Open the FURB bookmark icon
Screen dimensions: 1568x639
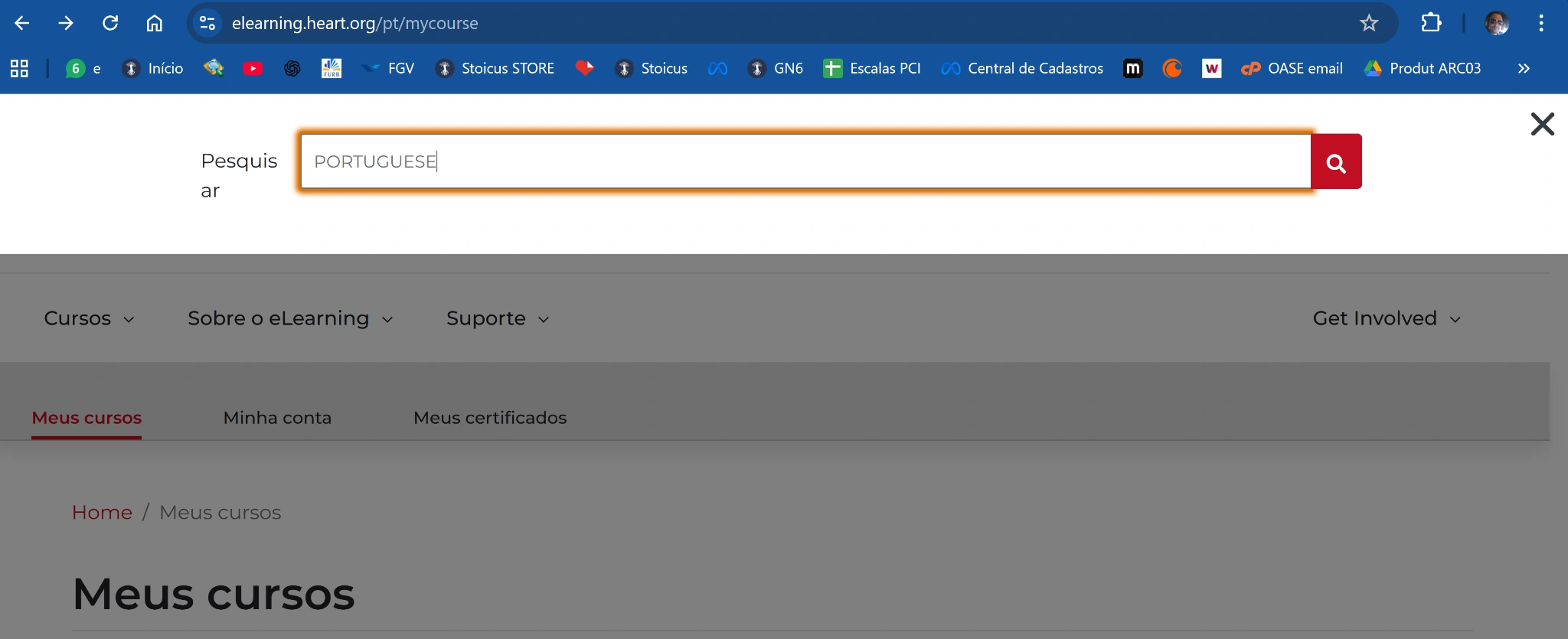[x=331, y=68]
